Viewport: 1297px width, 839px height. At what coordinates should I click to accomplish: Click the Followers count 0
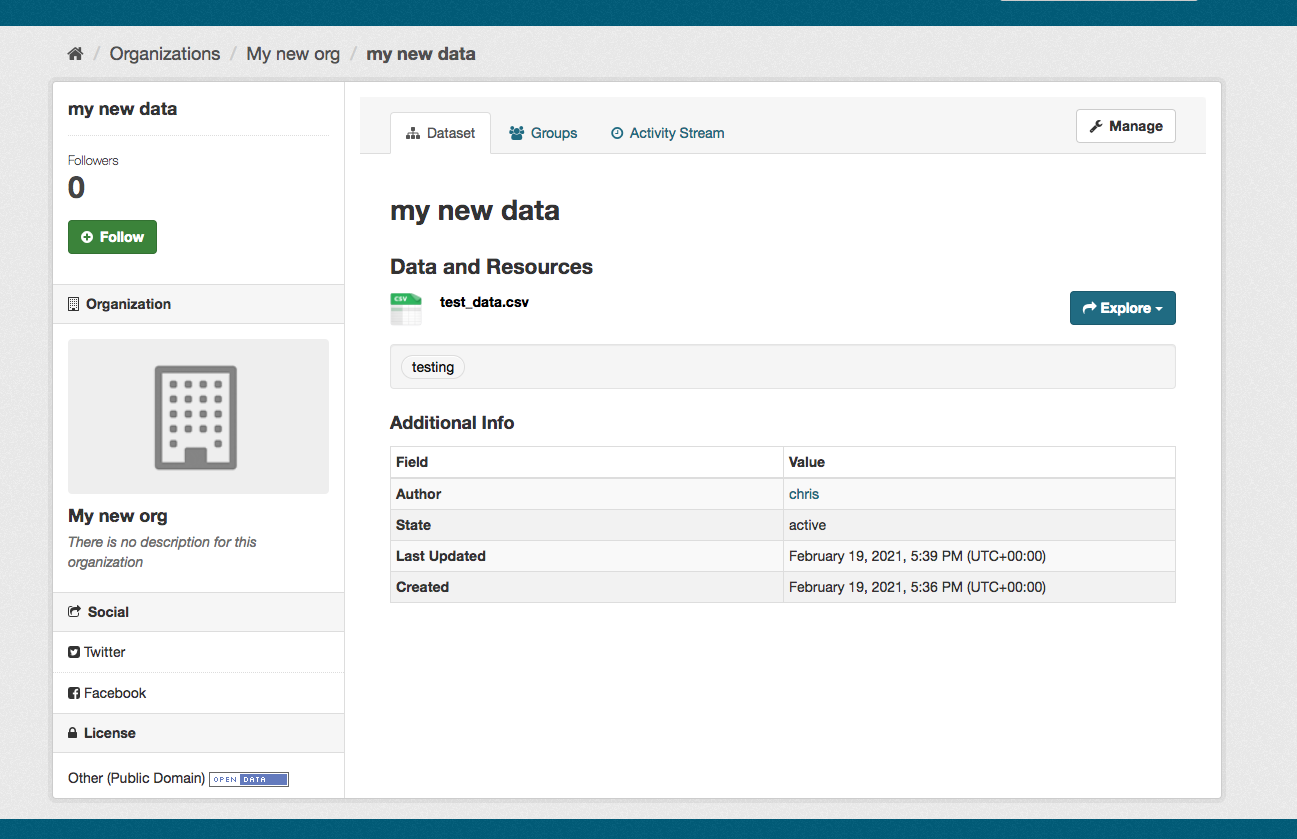coord(76,188)
